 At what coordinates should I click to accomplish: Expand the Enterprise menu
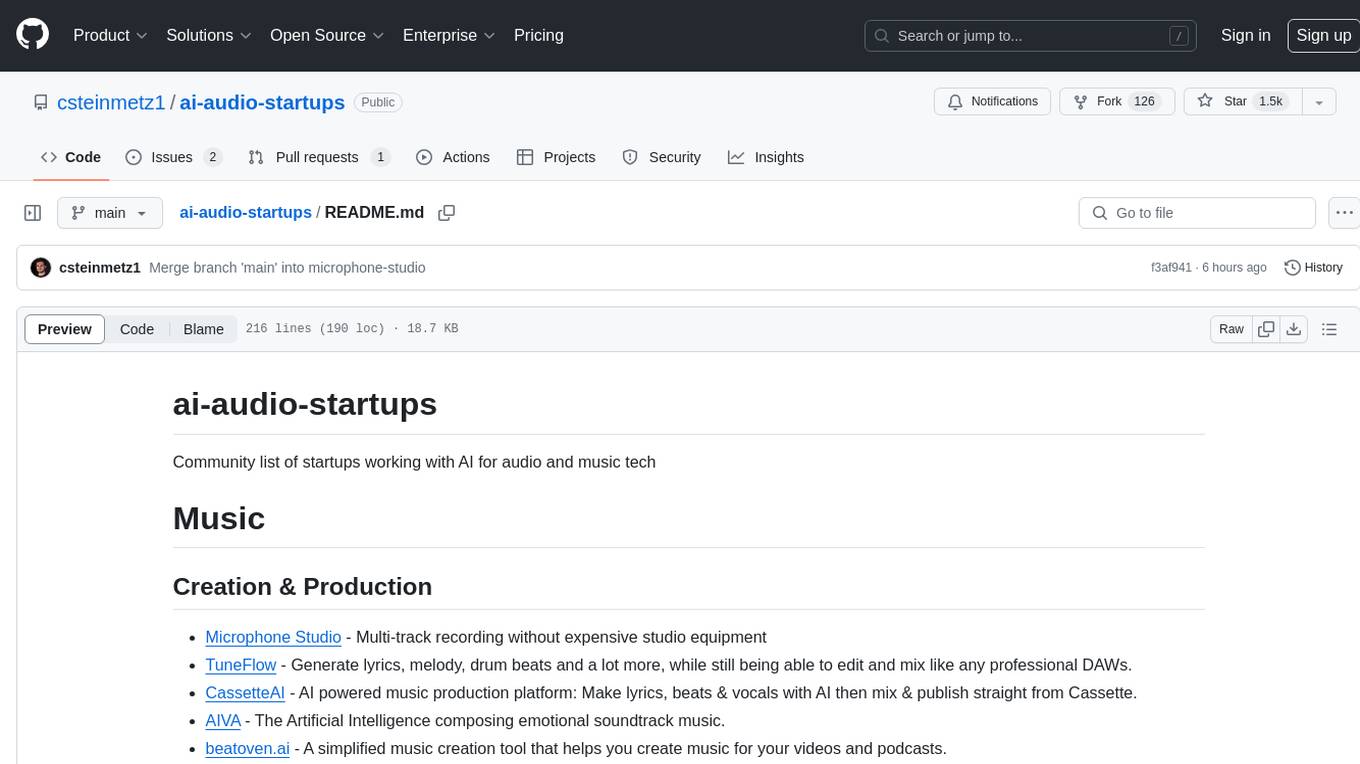(x=449, y=35)
